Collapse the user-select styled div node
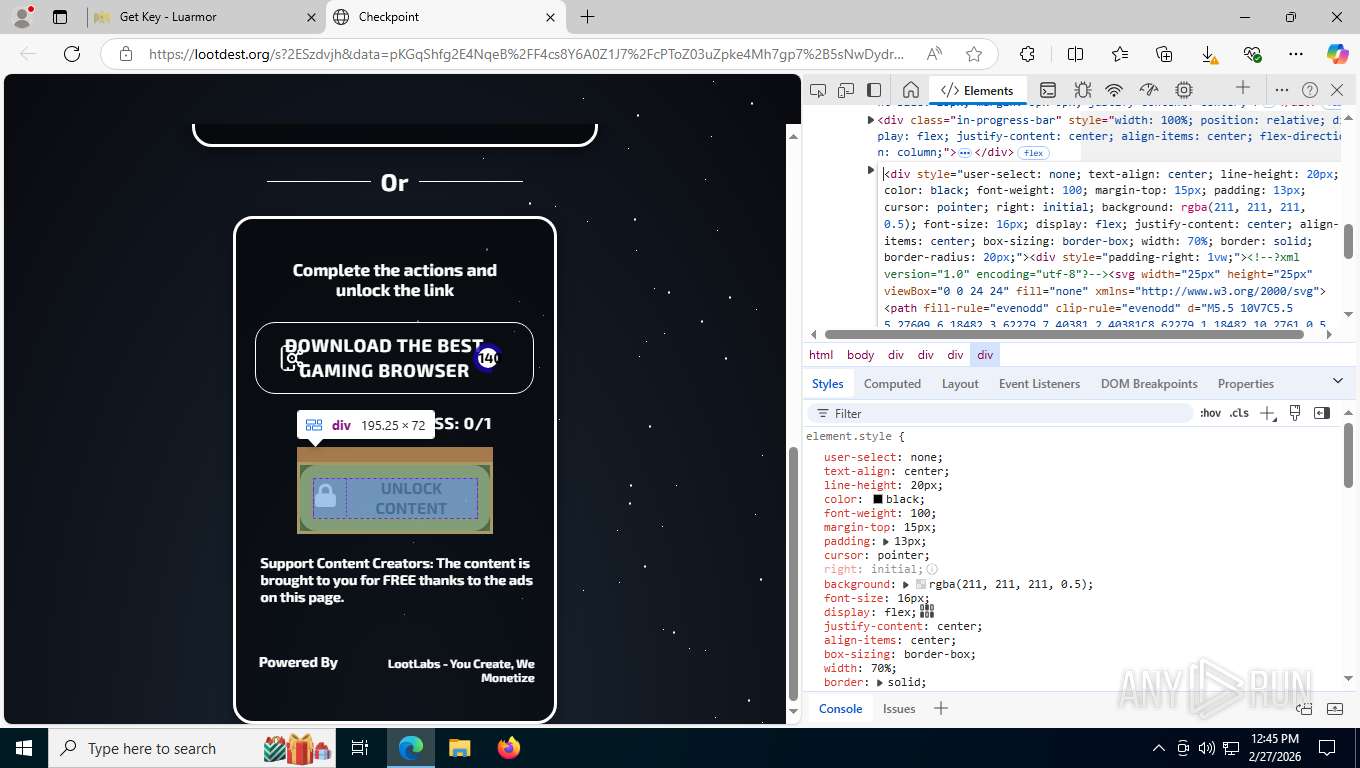The height and width of the screenshot is (768, 1360). pos(871,171)
